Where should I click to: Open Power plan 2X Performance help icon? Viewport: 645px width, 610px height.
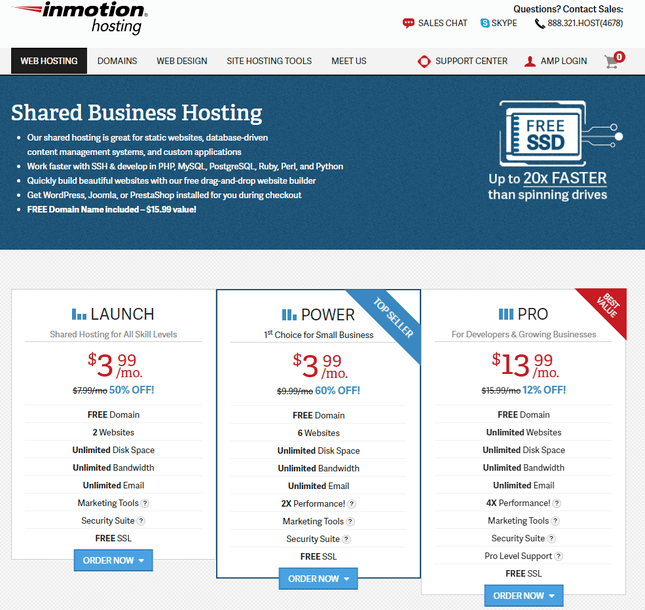351,504
